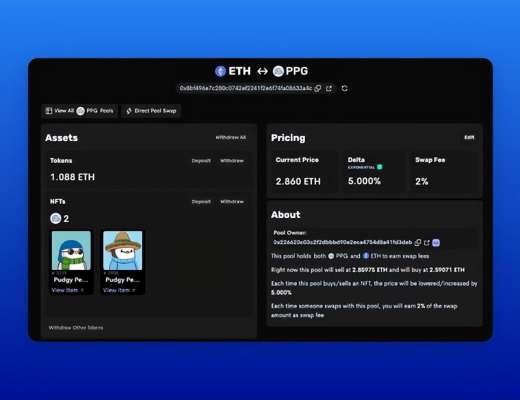Open brown-hat Pudgy Penguin thumbnail
Image resolution: width=520 pixels, height=400 pixels.
coord(123,250)
